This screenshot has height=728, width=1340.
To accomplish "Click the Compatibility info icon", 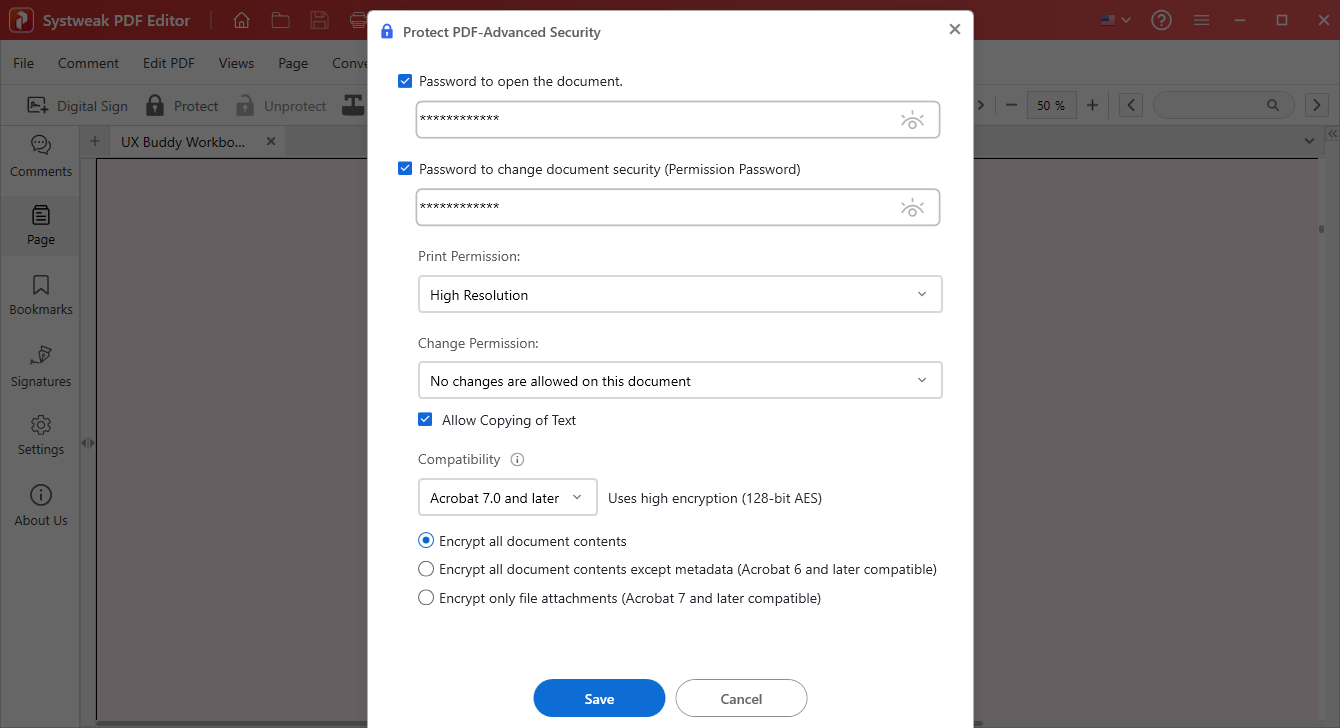I will point(517,459).
